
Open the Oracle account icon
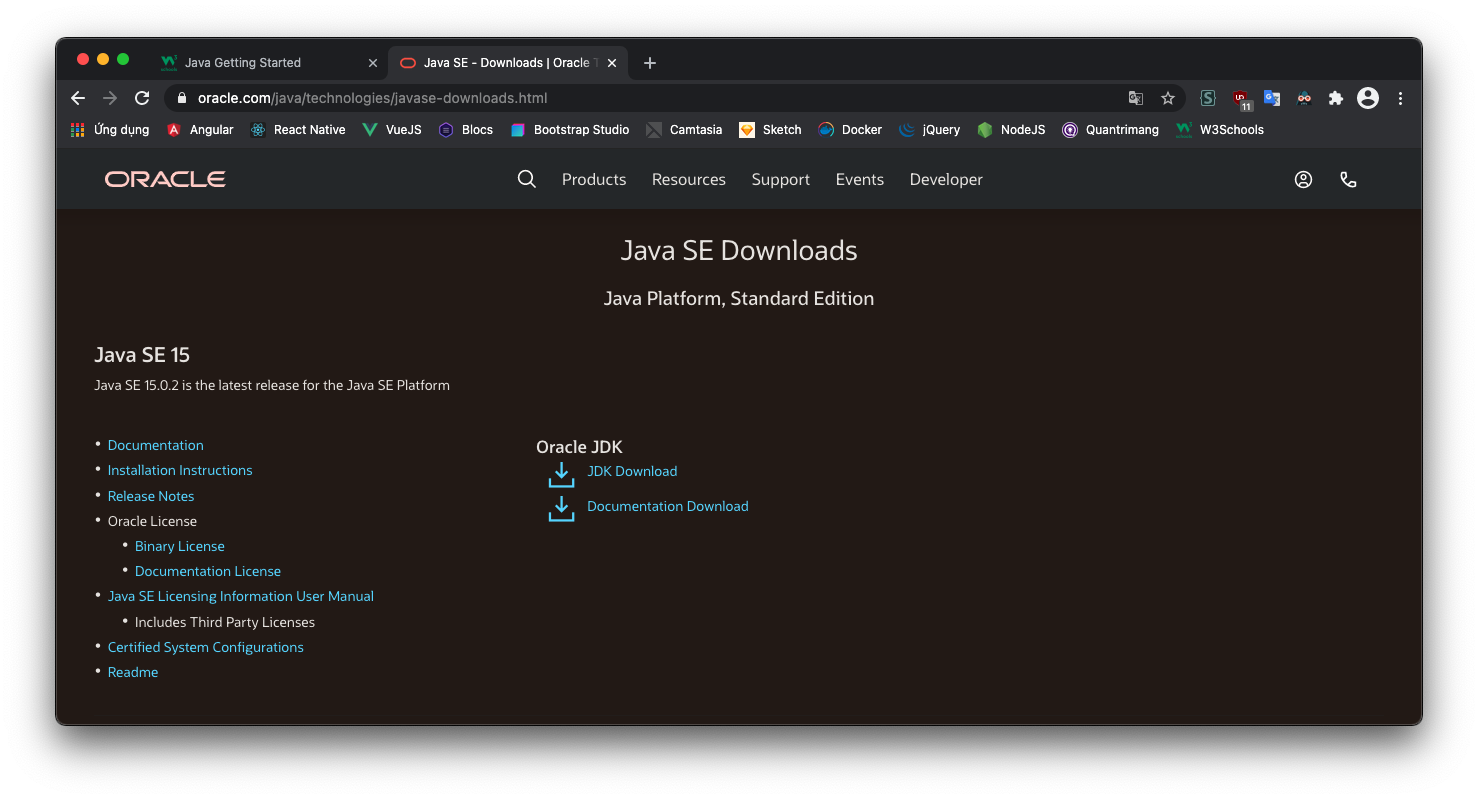click(x=1303, y=179)
